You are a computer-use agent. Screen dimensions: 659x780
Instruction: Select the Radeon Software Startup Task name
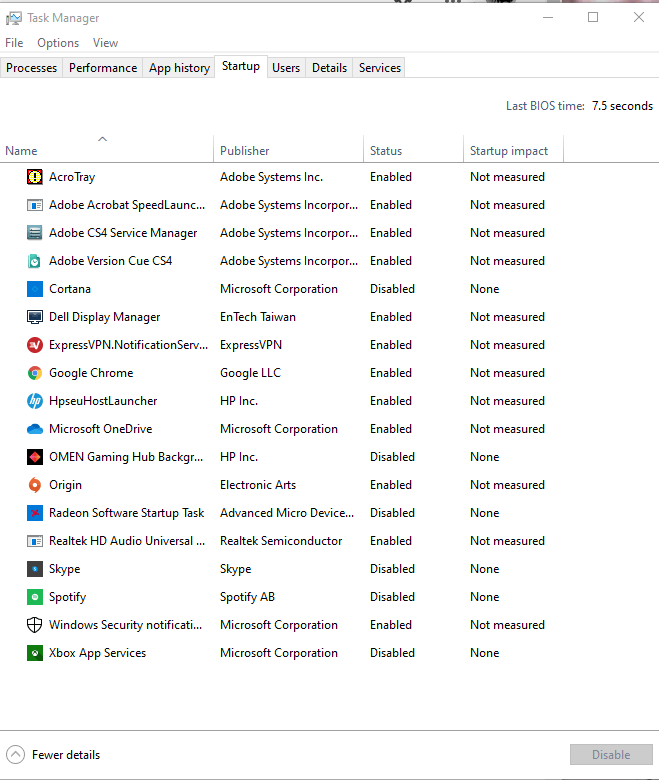click(126, 513)
